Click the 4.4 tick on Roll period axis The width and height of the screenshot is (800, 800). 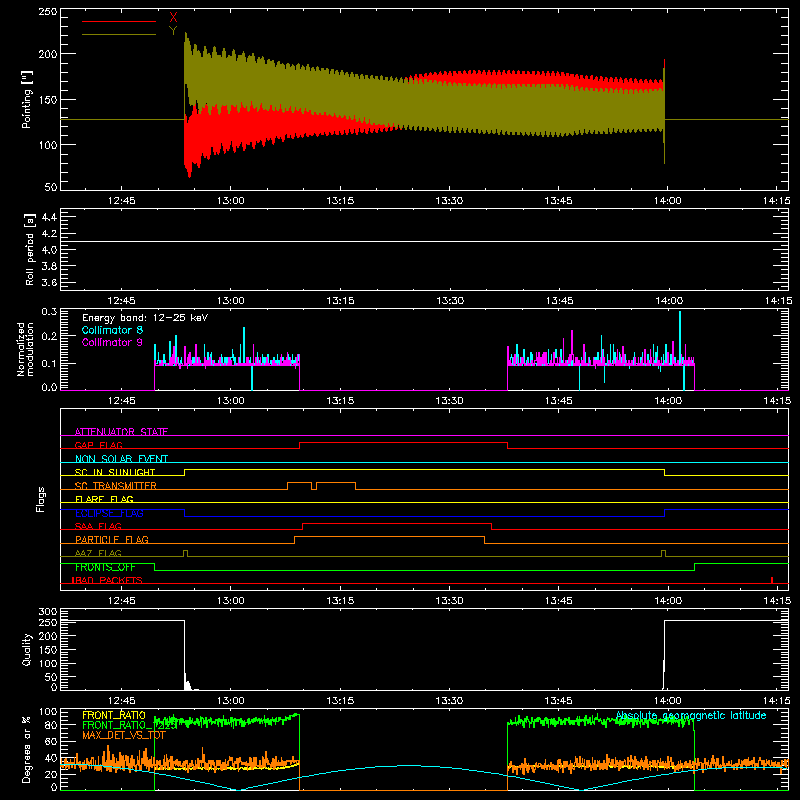tap(49, 217)
